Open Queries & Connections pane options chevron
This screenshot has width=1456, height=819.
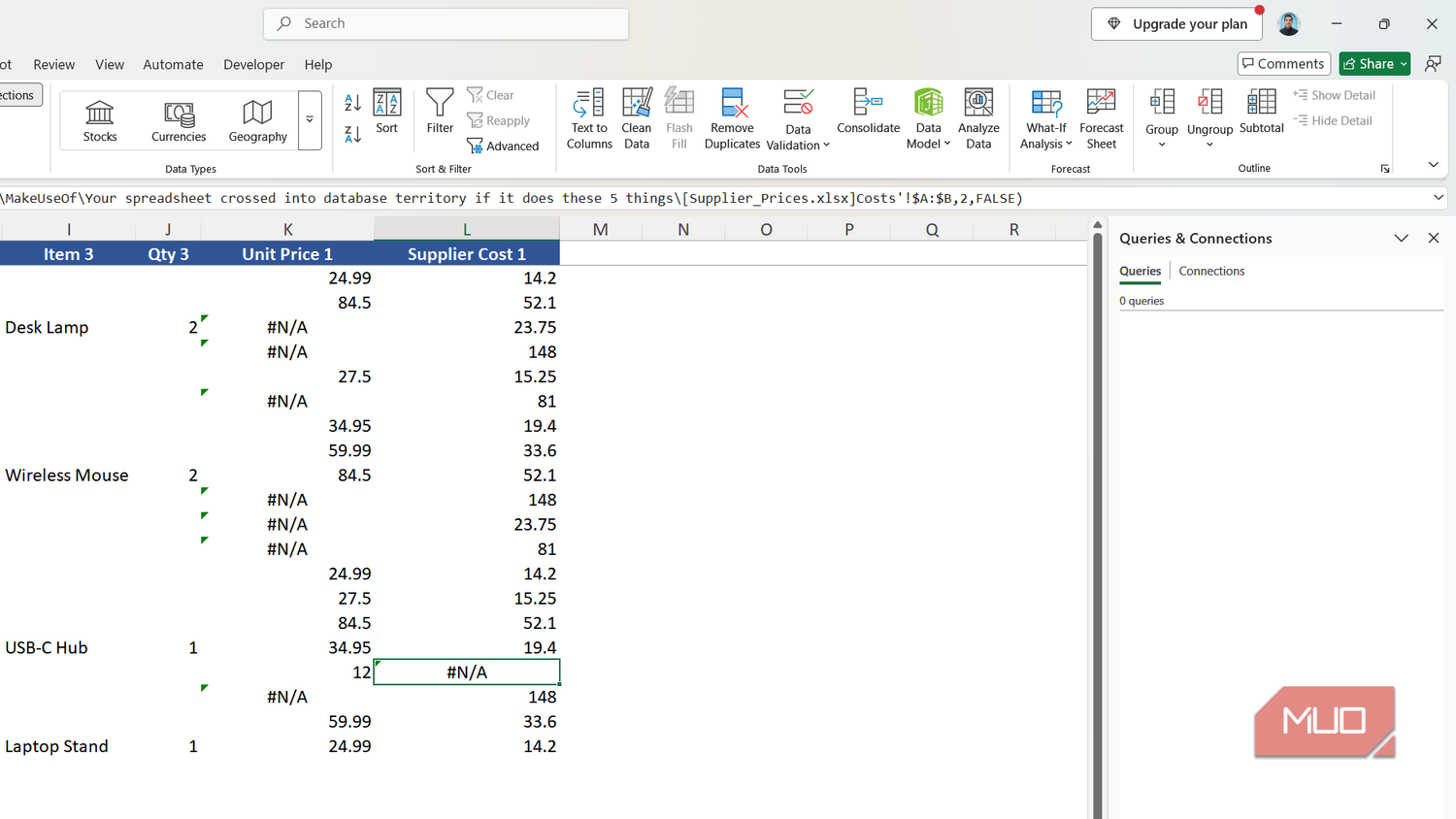pyautogui.click(x=1401, y=238)
